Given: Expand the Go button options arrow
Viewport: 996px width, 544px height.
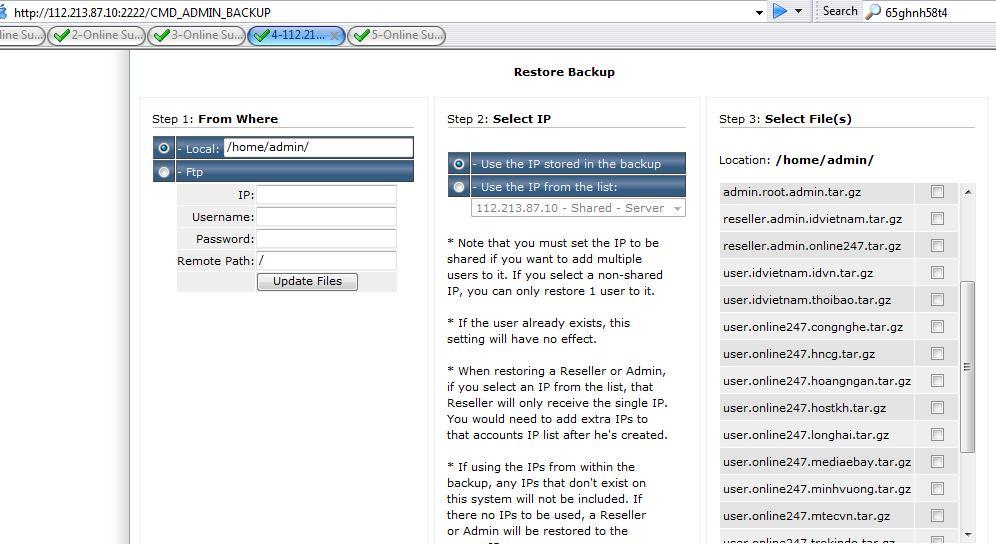Looking at the screenshot, I should [x=798, y=11].
